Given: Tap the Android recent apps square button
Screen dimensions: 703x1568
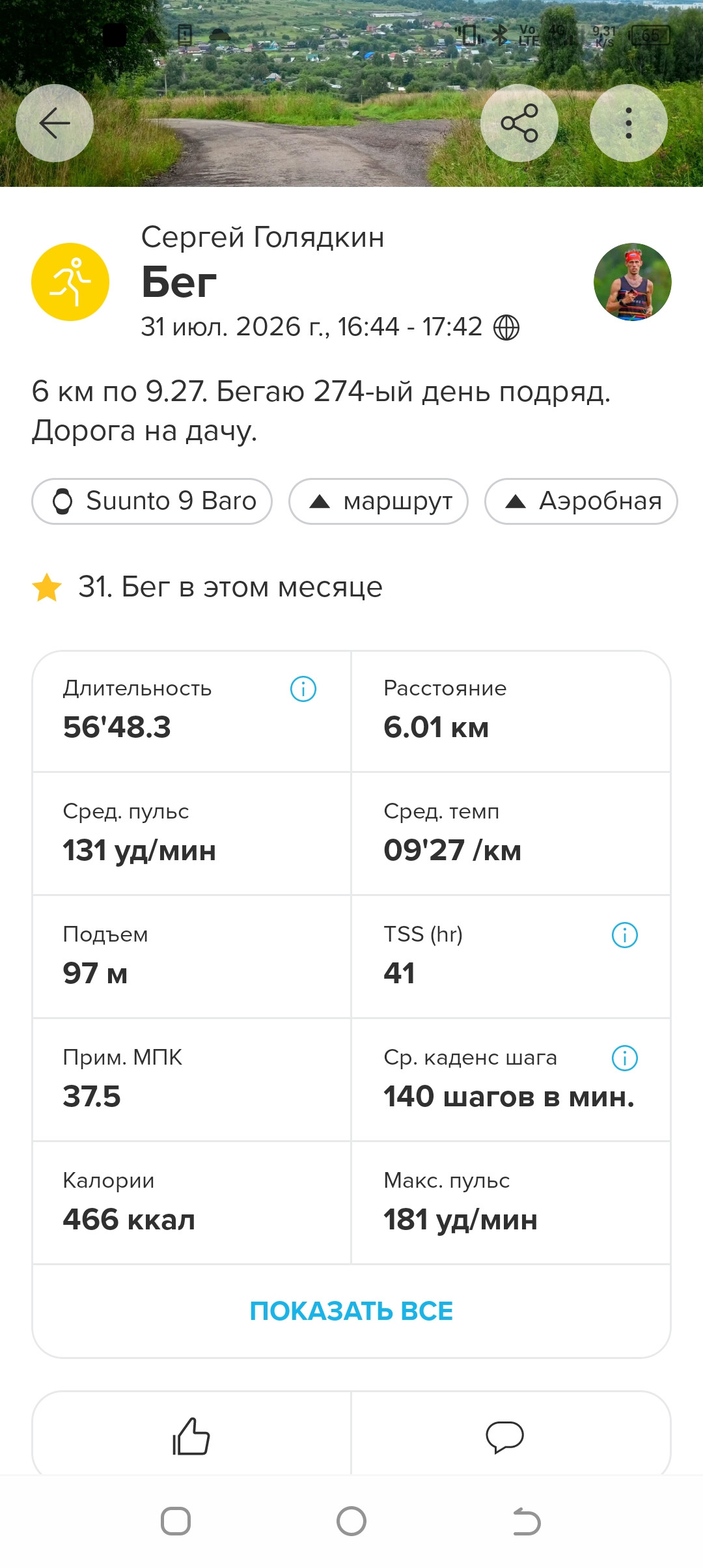Looking at the screenshot, I should pos(176,1522).
